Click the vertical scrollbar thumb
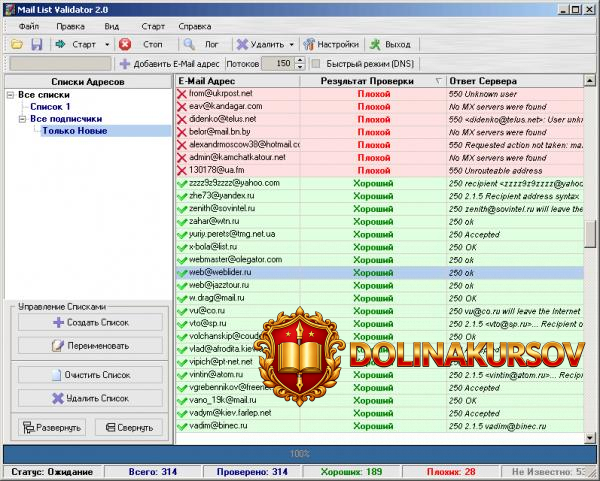600x481 pixels. pyautogui.click(x=590, y=233)
